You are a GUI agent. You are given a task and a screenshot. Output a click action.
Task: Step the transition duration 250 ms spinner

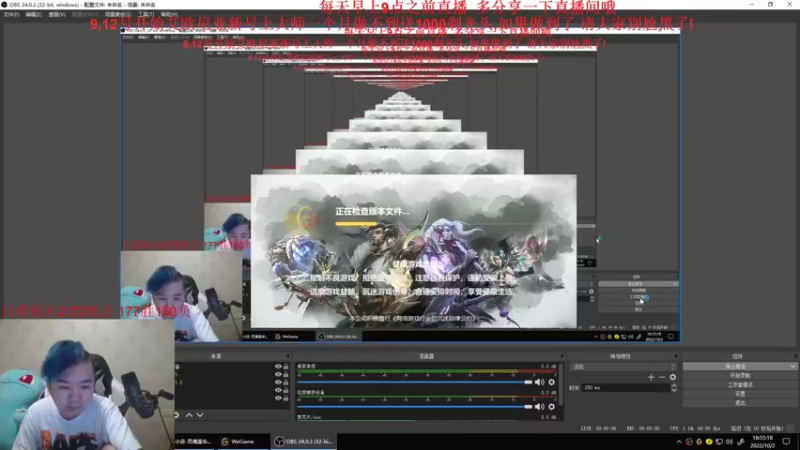pyautogui.click(x=673, y=388)
